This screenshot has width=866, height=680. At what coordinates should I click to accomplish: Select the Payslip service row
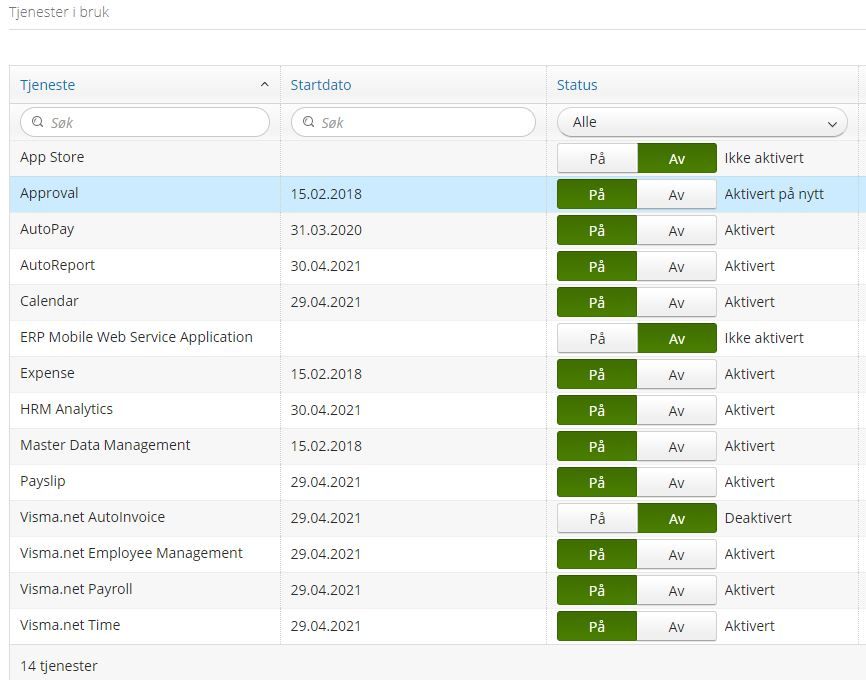pyautogui.click(x=437, y=482)
